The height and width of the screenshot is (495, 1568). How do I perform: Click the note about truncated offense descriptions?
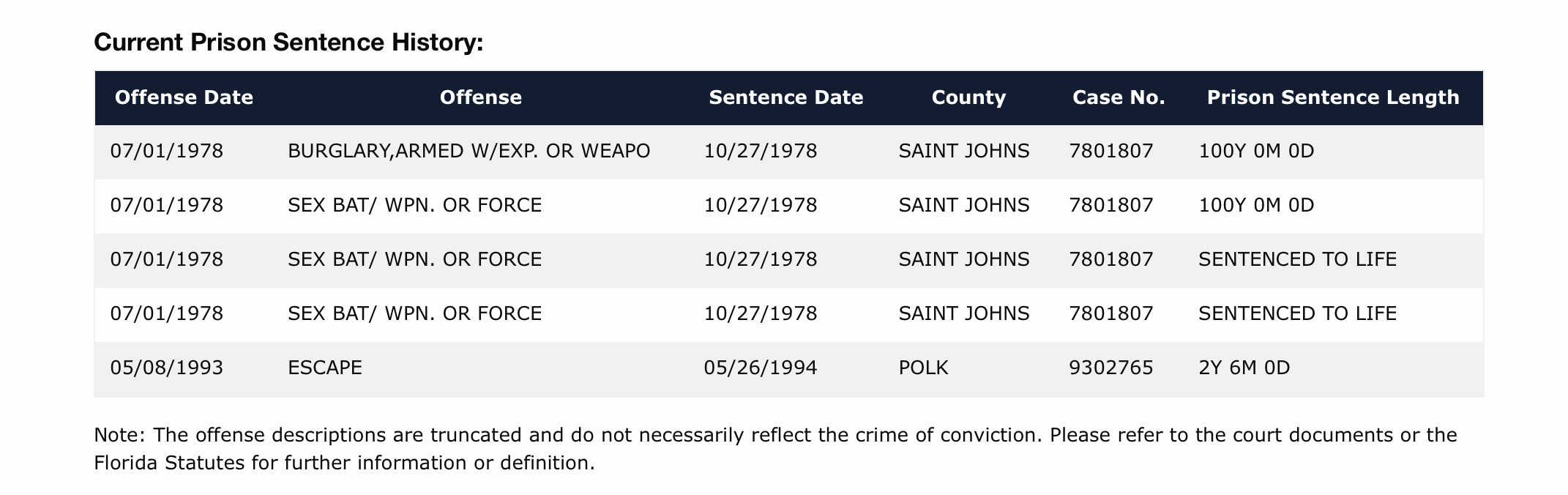pyautogui.click(x=775, y=449)
